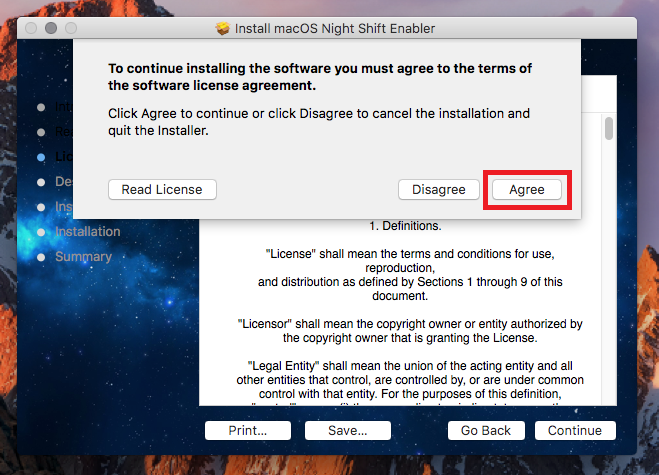Image resolution: width=659 pixels, height=475 pixels.
Task: Click the Print... button
Action: click(248, 430)
